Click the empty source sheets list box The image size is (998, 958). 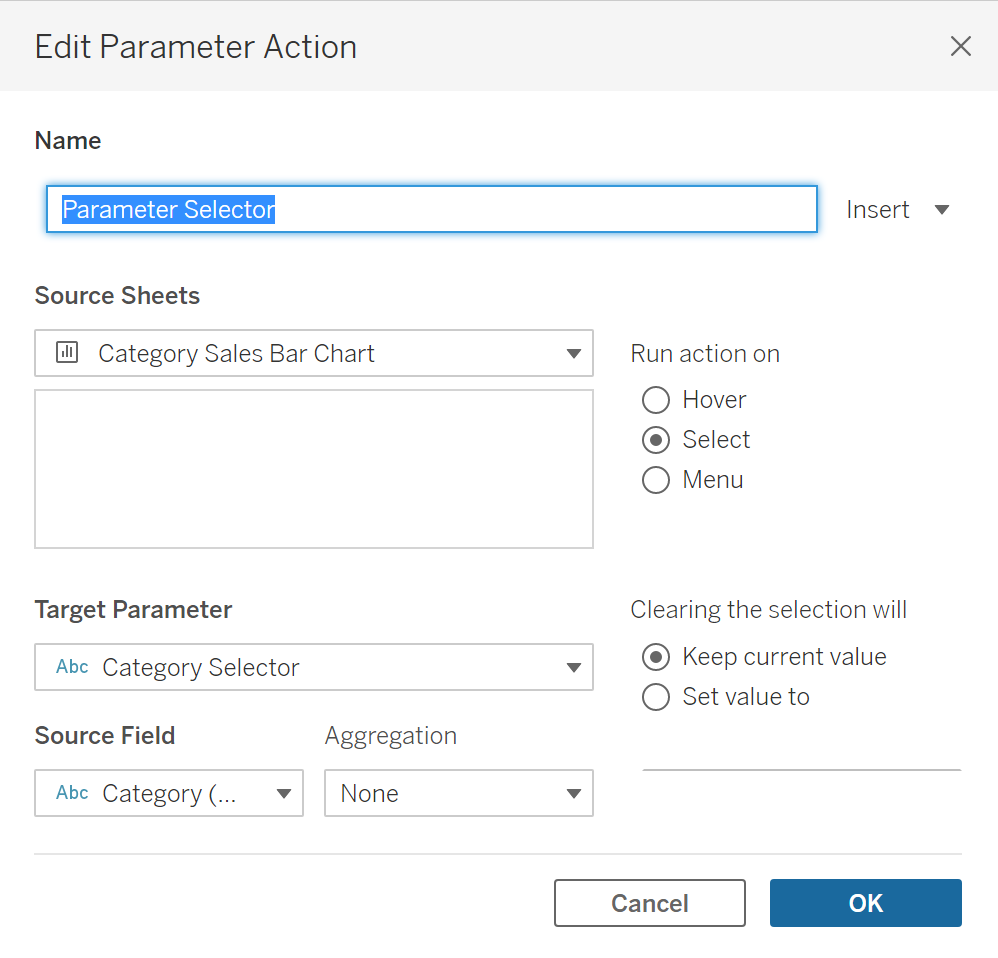pos(314,469)
